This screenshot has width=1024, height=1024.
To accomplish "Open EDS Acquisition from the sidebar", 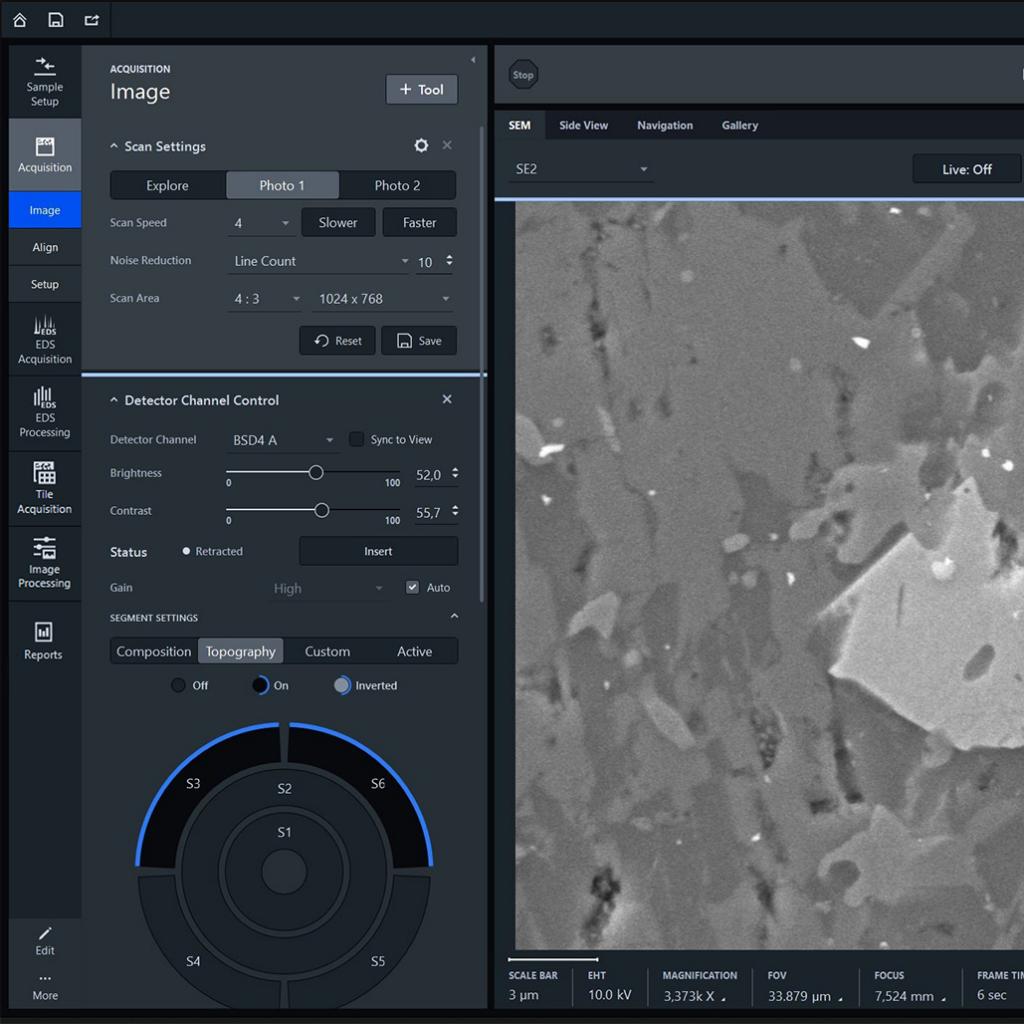I will coord(44,340).
